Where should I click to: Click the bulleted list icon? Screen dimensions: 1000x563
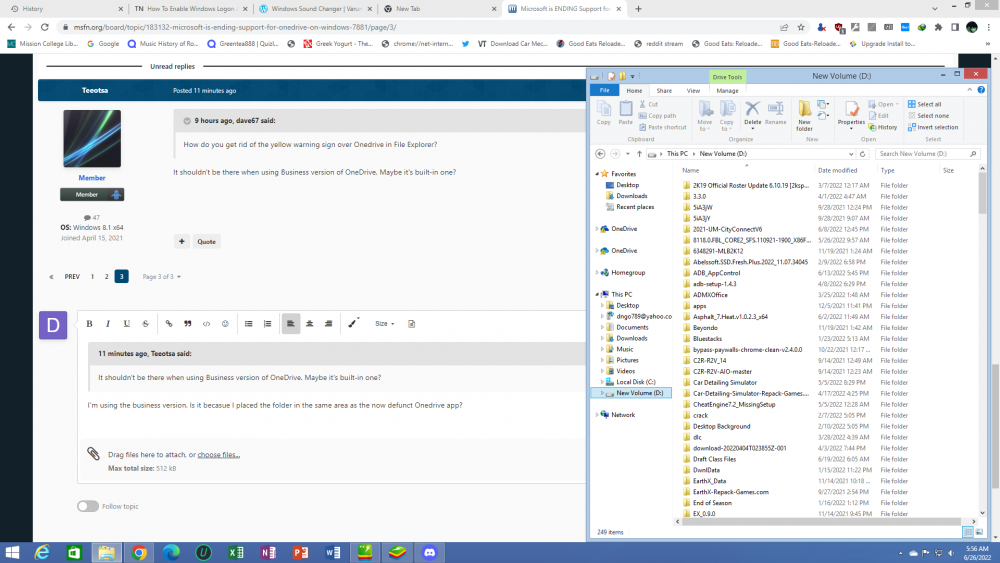(x=249, y=324)
